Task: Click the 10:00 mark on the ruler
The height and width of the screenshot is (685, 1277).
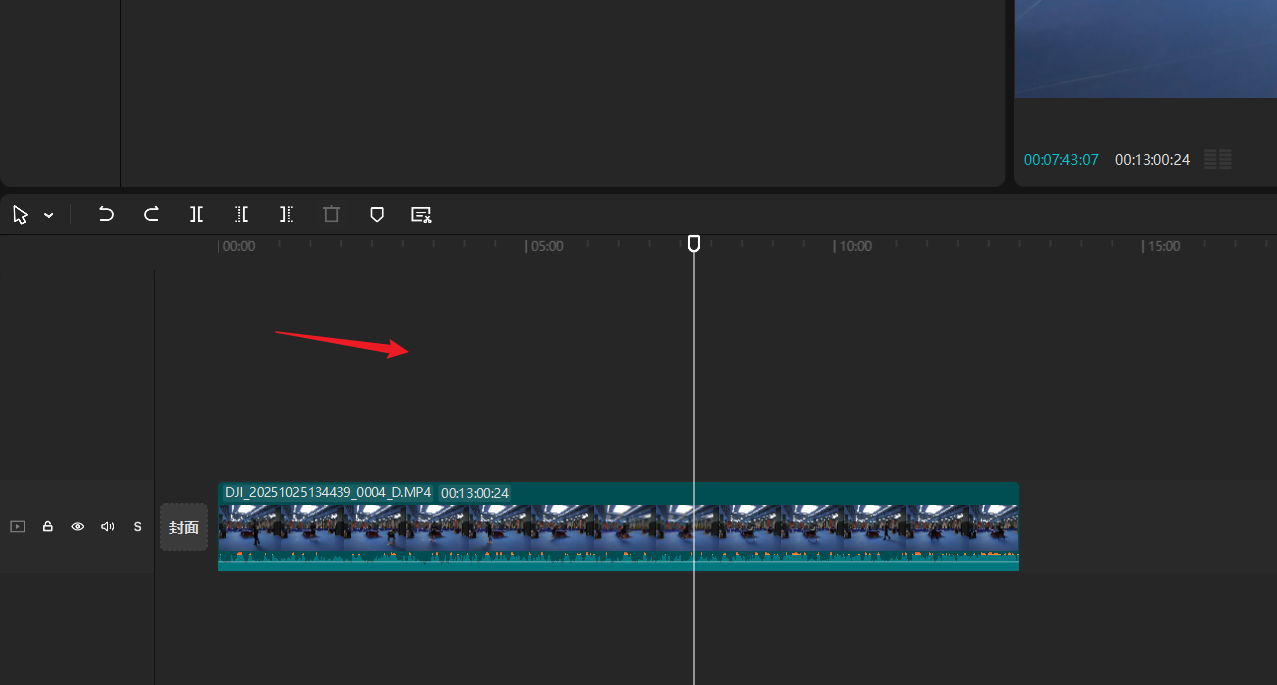Action: (853, 246)
